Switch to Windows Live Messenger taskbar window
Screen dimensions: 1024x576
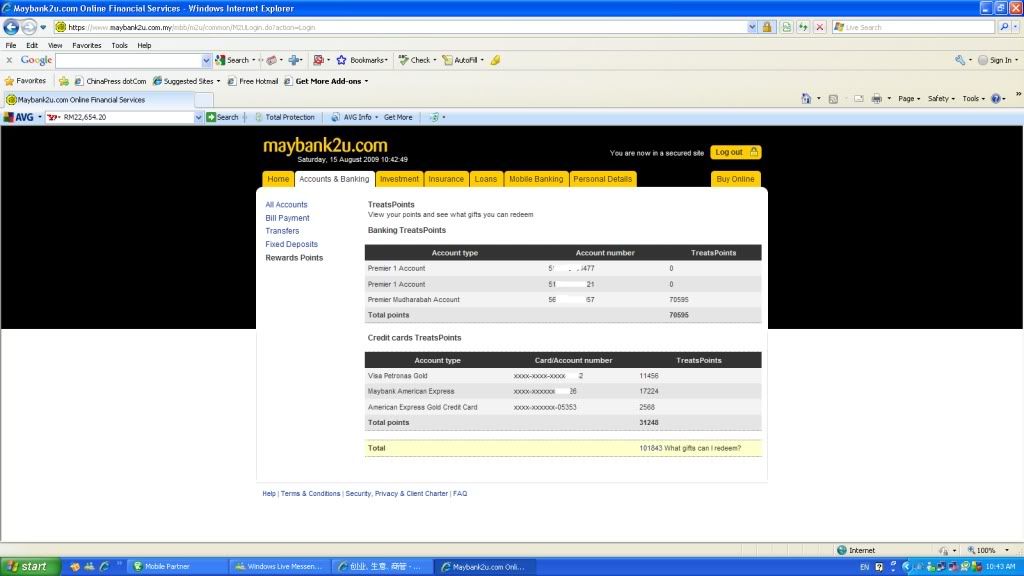coord(280,566)
